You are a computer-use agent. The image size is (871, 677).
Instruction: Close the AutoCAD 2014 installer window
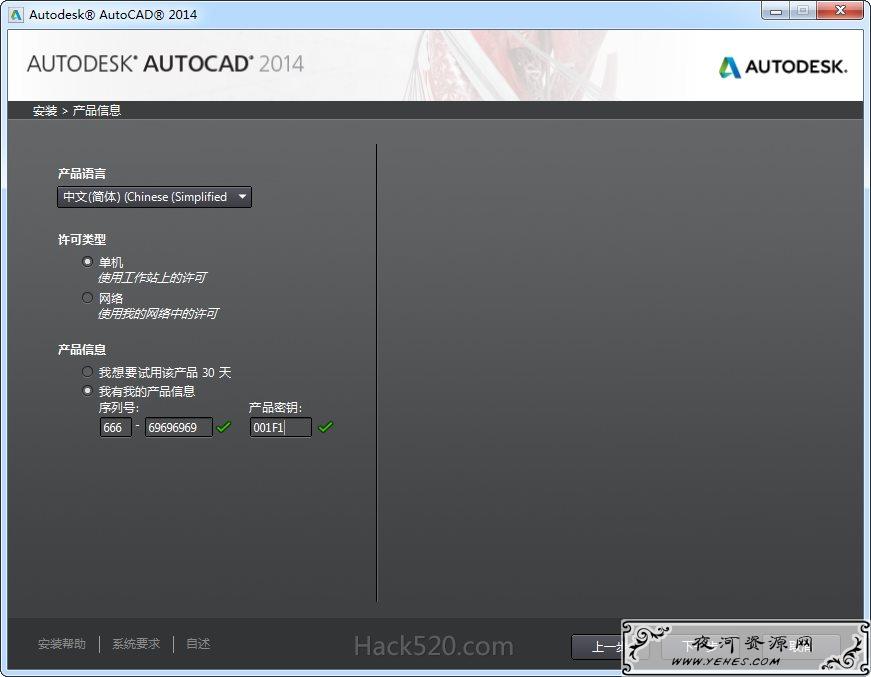click(840, 11)
